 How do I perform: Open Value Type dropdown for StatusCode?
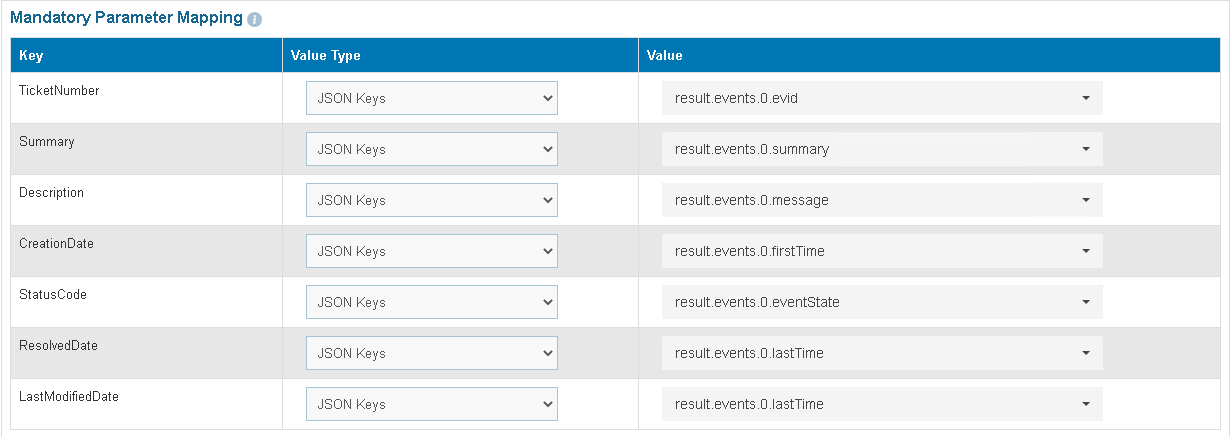(x=432, y=302)
